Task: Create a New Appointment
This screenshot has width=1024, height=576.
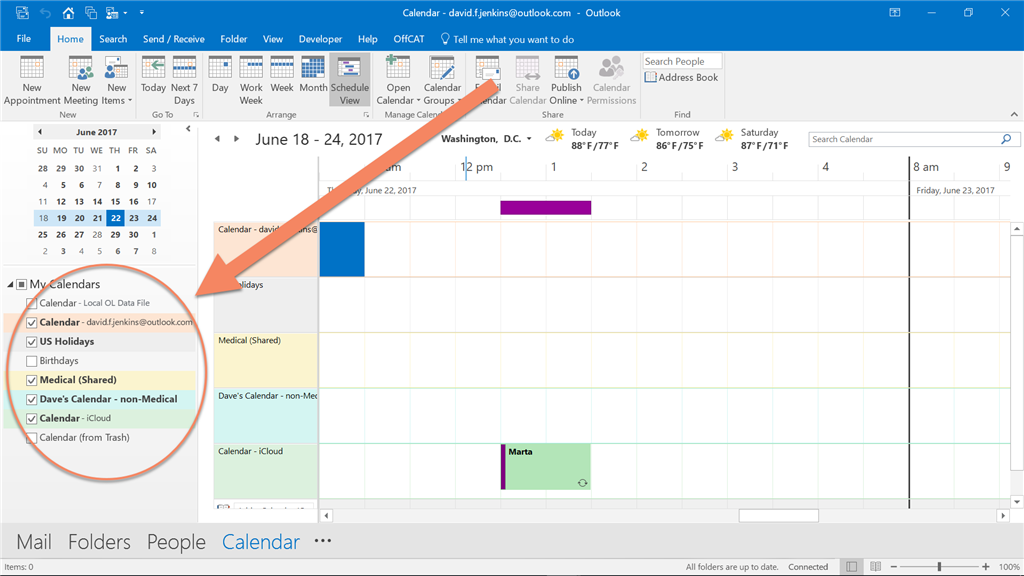Action: tap(32, 80)
